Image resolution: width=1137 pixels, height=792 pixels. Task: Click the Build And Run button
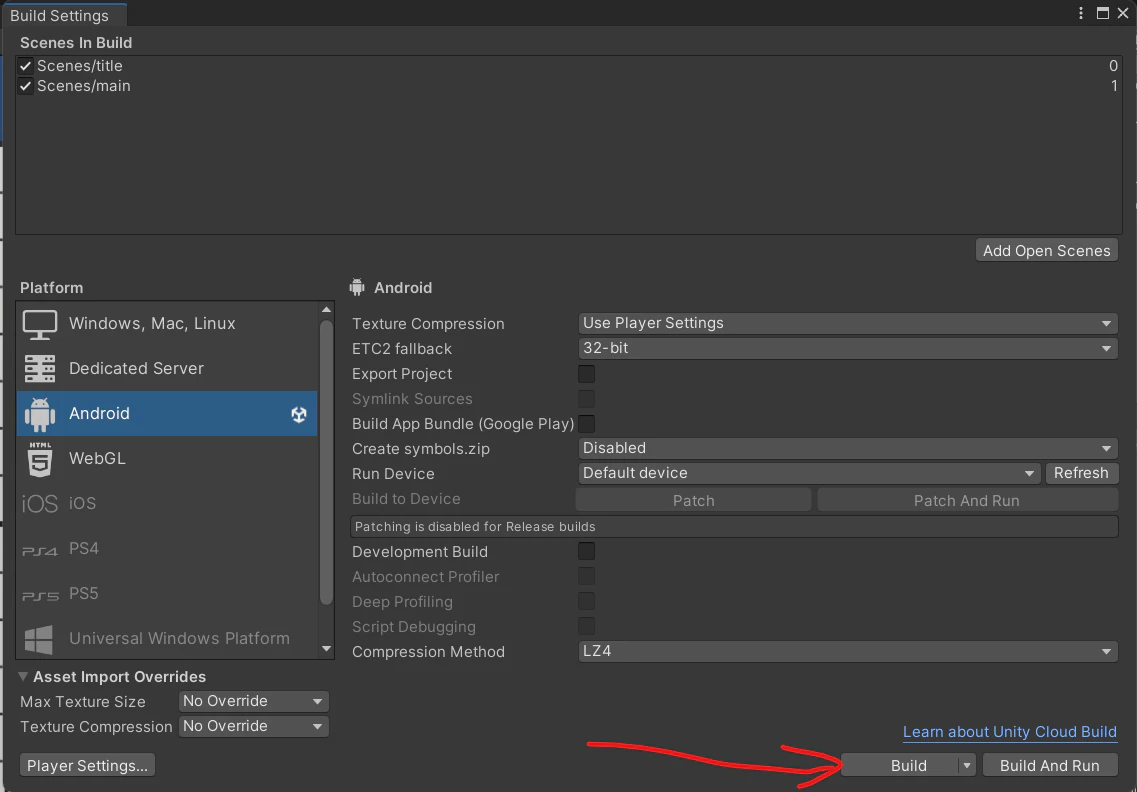pyautogui.click(x=1049, y=765)
